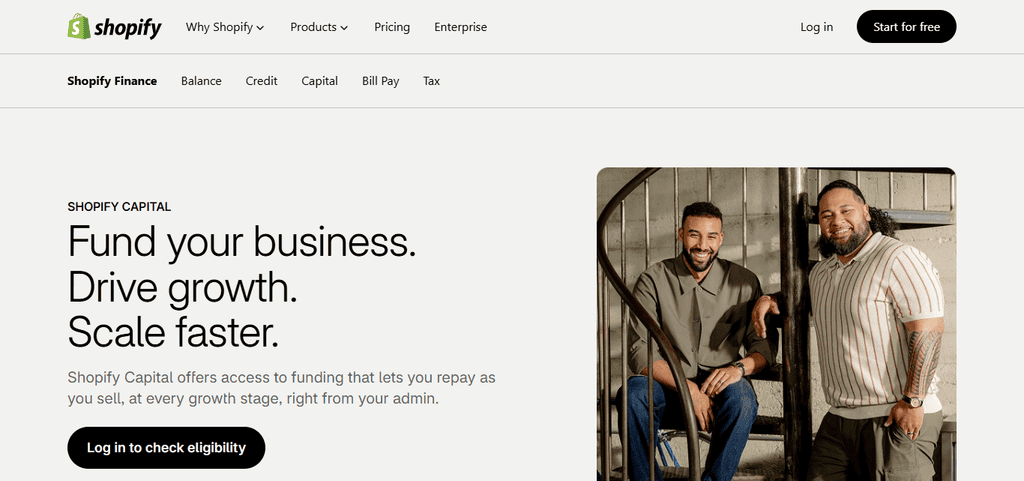
Task: Open the Tax section
Action: coord(431,81)
